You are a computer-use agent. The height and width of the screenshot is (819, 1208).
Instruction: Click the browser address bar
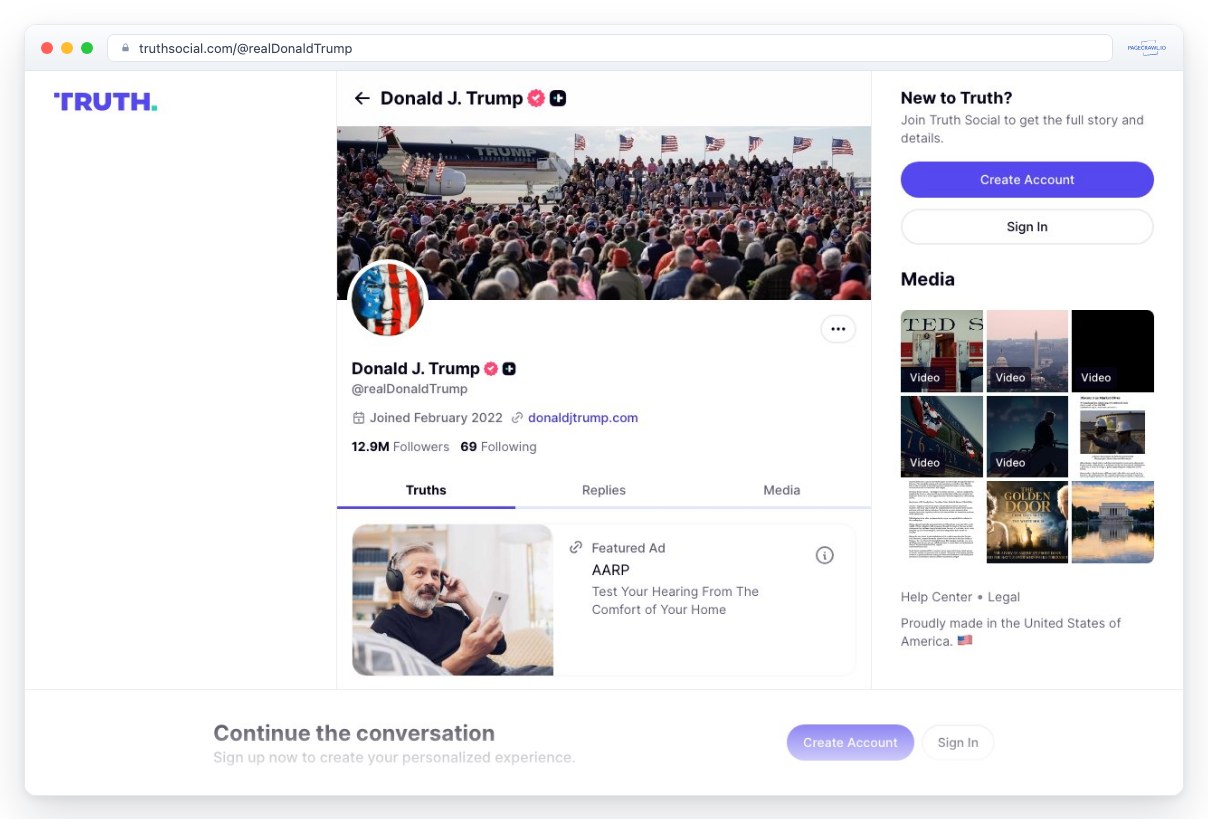pyautogui.click(x=610, y=48)
